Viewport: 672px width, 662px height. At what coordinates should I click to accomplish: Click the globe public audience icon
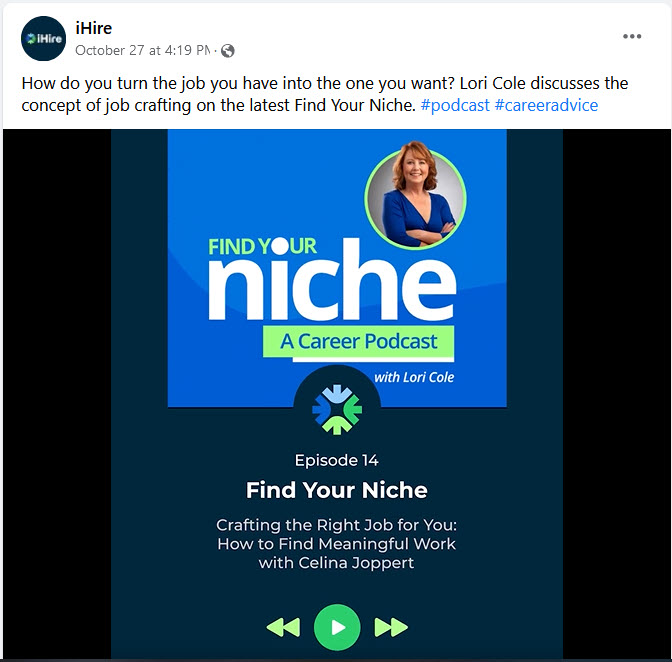click(228, 51)
